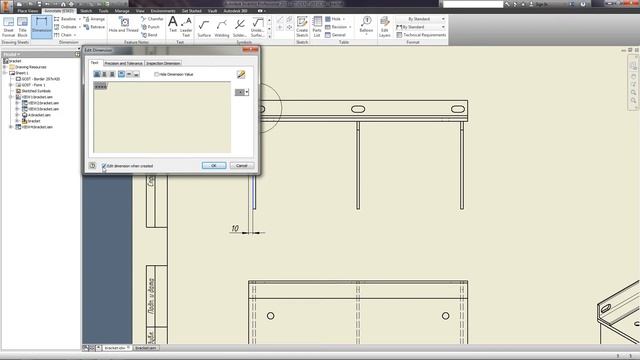Click the help icon in Edit Dimension dialog
This screenshot has width=640, height=360.
pyautogui.click(x=92, y=166)
